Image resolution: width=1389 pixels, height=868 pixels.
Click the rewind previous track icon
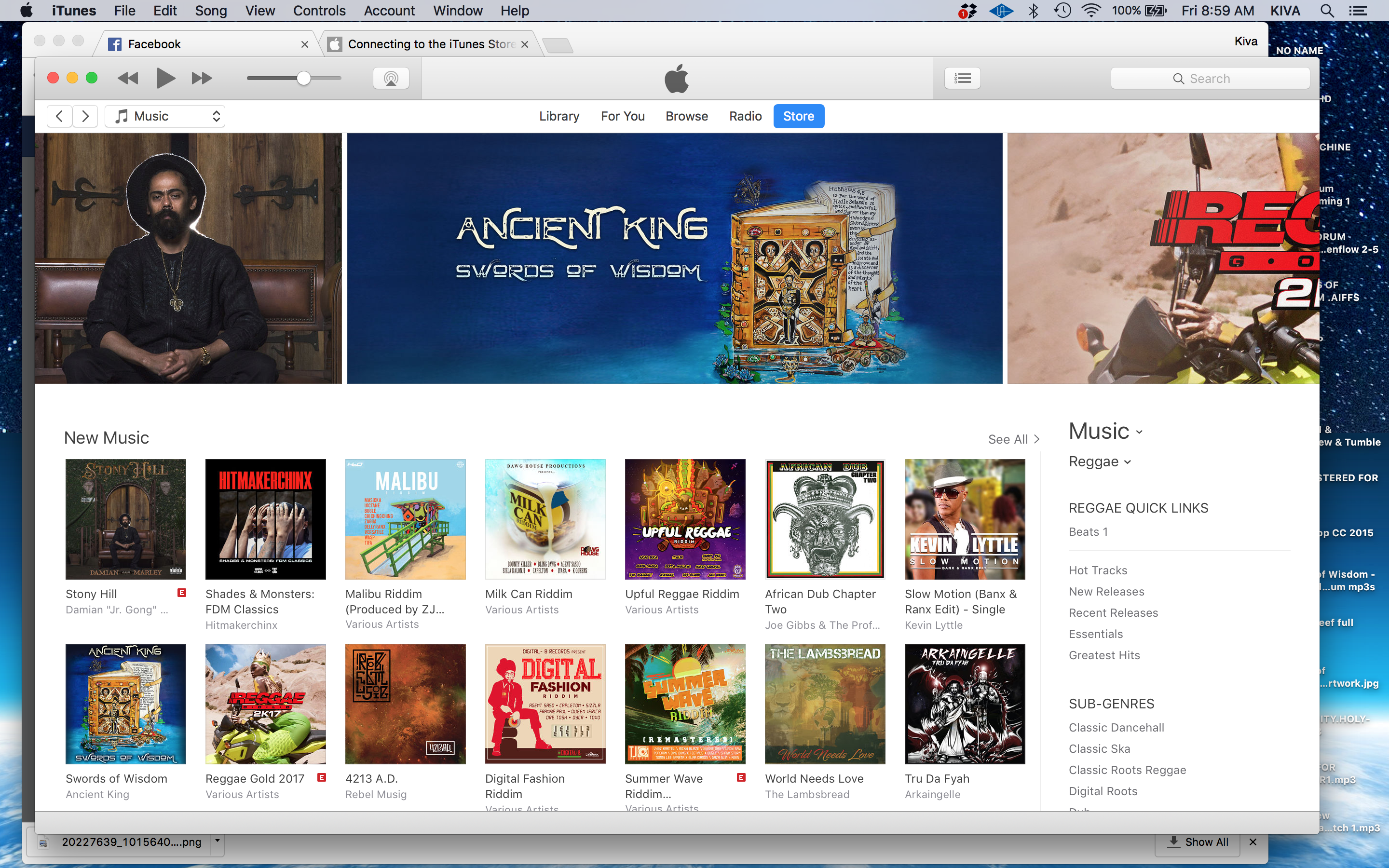(128, 78)
